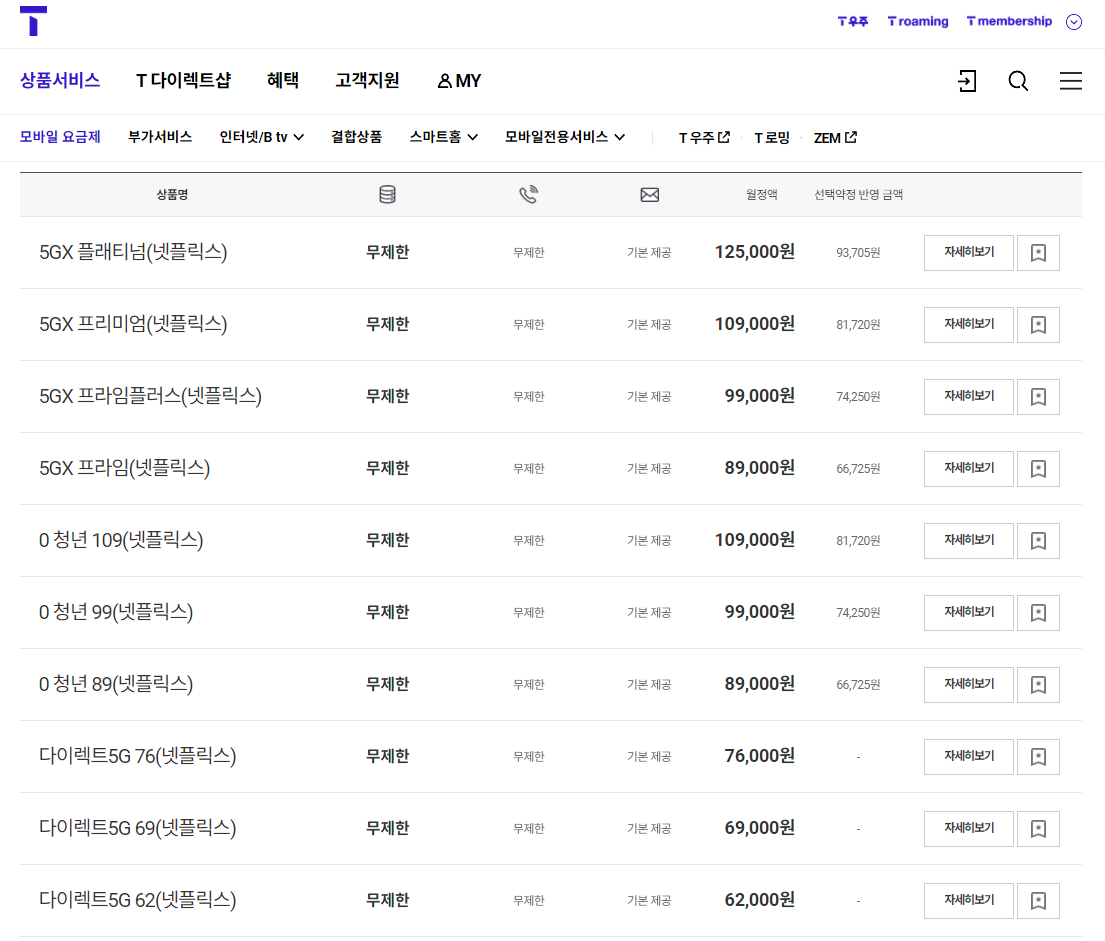Open the 고객지원 menu
This screenshot has height=941, width=1105.
[368, 81]
